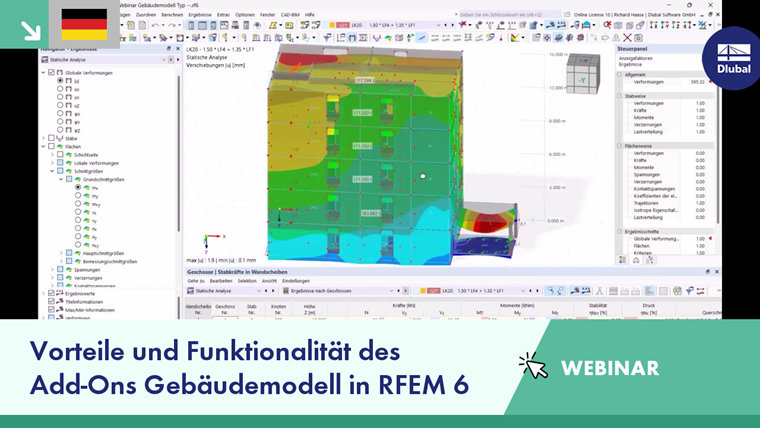Toggle the Ergebniswerte checkbox
Image resolution: width=760 pixels, height=428 pixels.
pyautogui.click(x=51, y=293)
